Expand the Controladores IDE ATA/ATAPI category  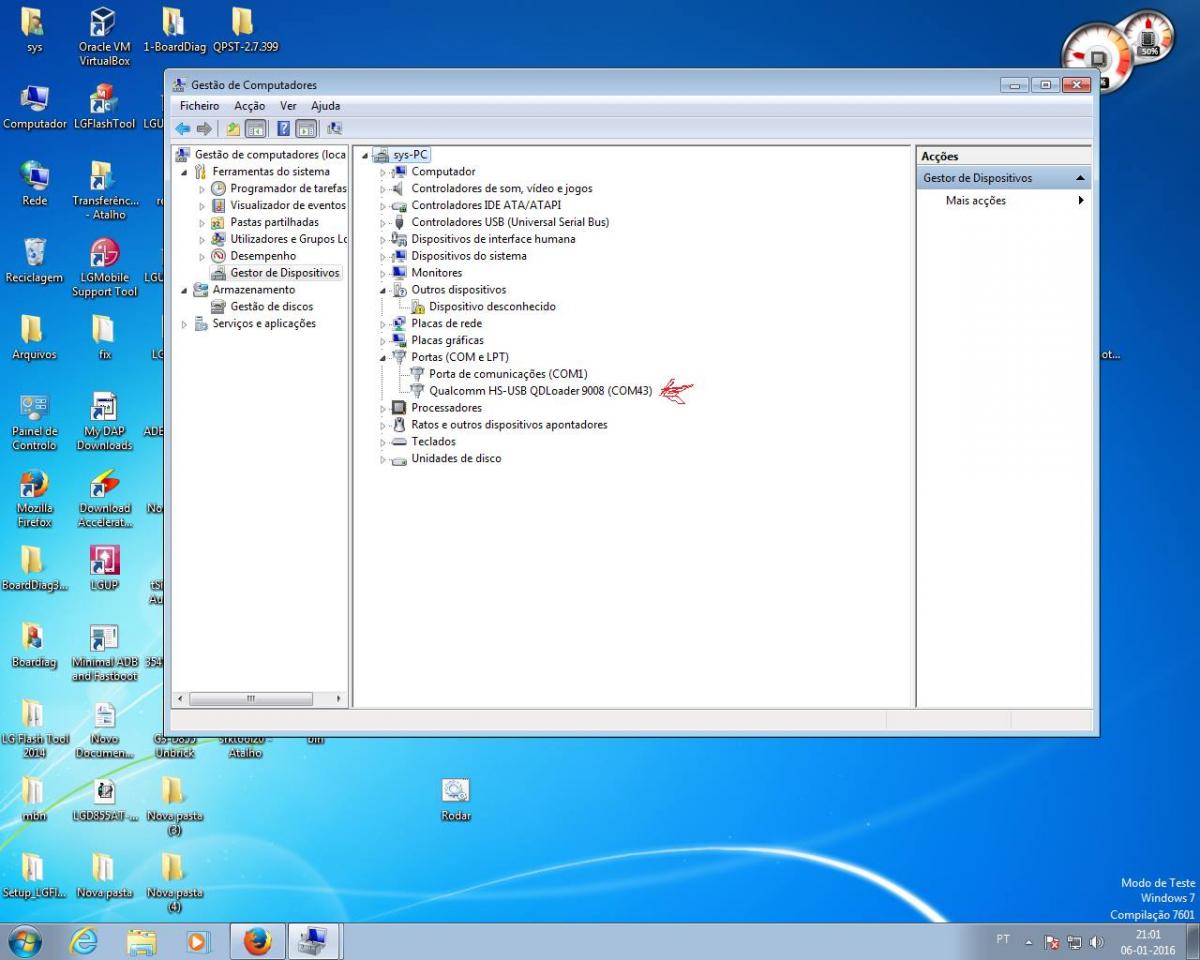[383, 206]
